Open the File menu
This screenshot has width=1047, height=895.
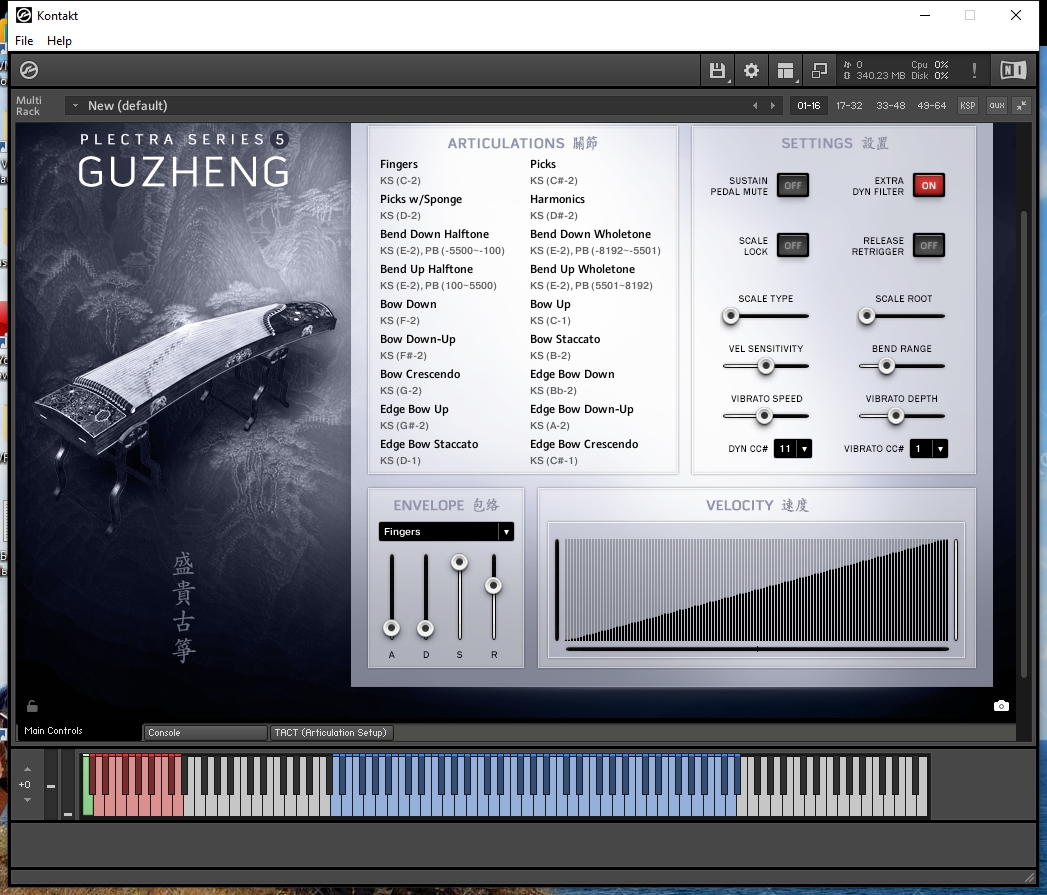[24, 41]
